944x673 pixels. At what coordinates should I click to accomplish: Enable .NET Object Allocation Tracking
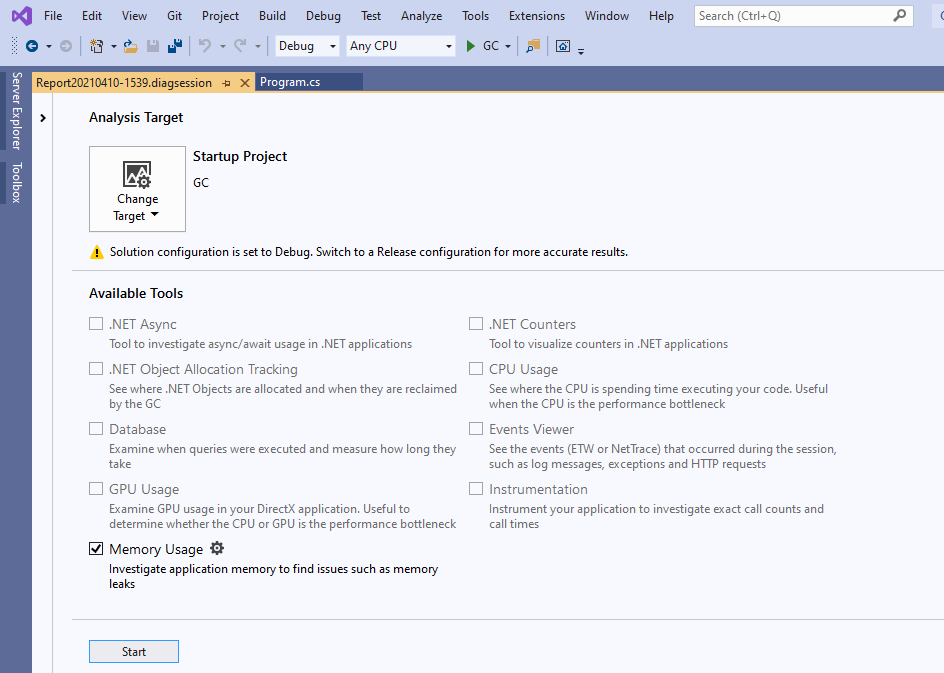[x=96, y=368]
